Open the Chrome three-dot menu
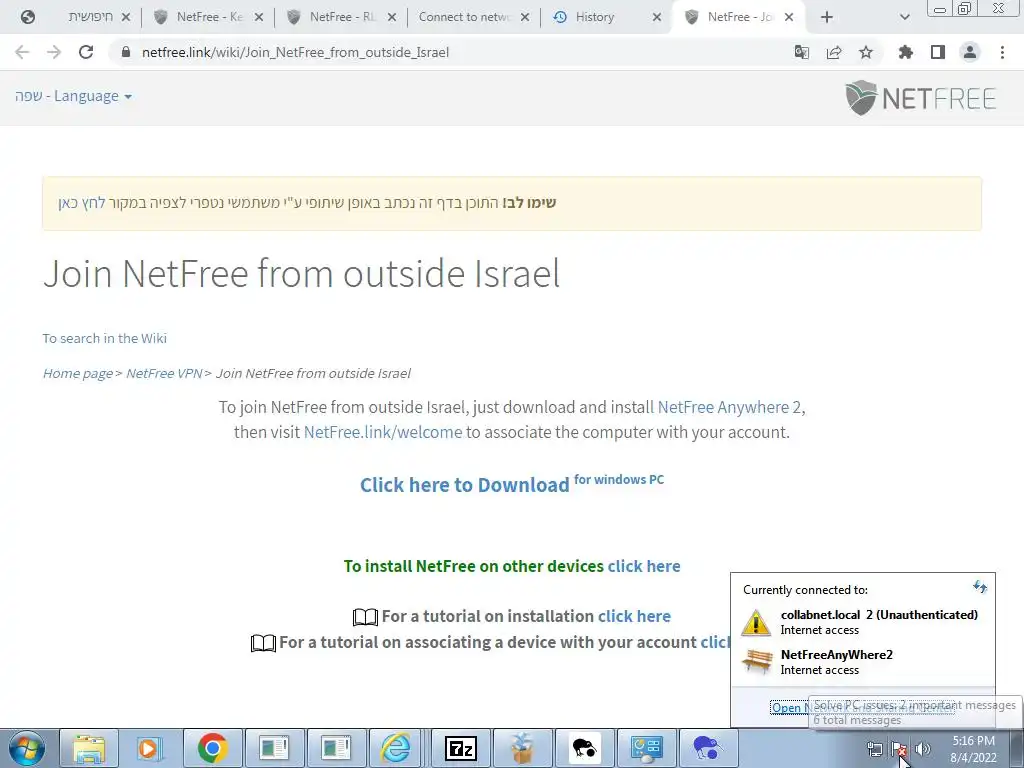Image resolution: width=1024 pixels, height=768 pixels. (x=1002, y=52)
